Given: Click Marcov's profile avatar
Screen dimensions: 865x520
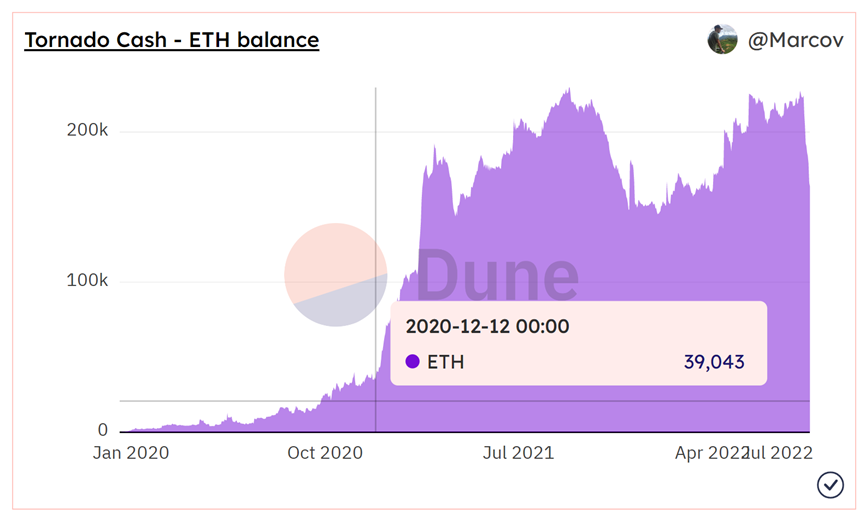Looking at the screenshot, I should [x=722, y=40].
